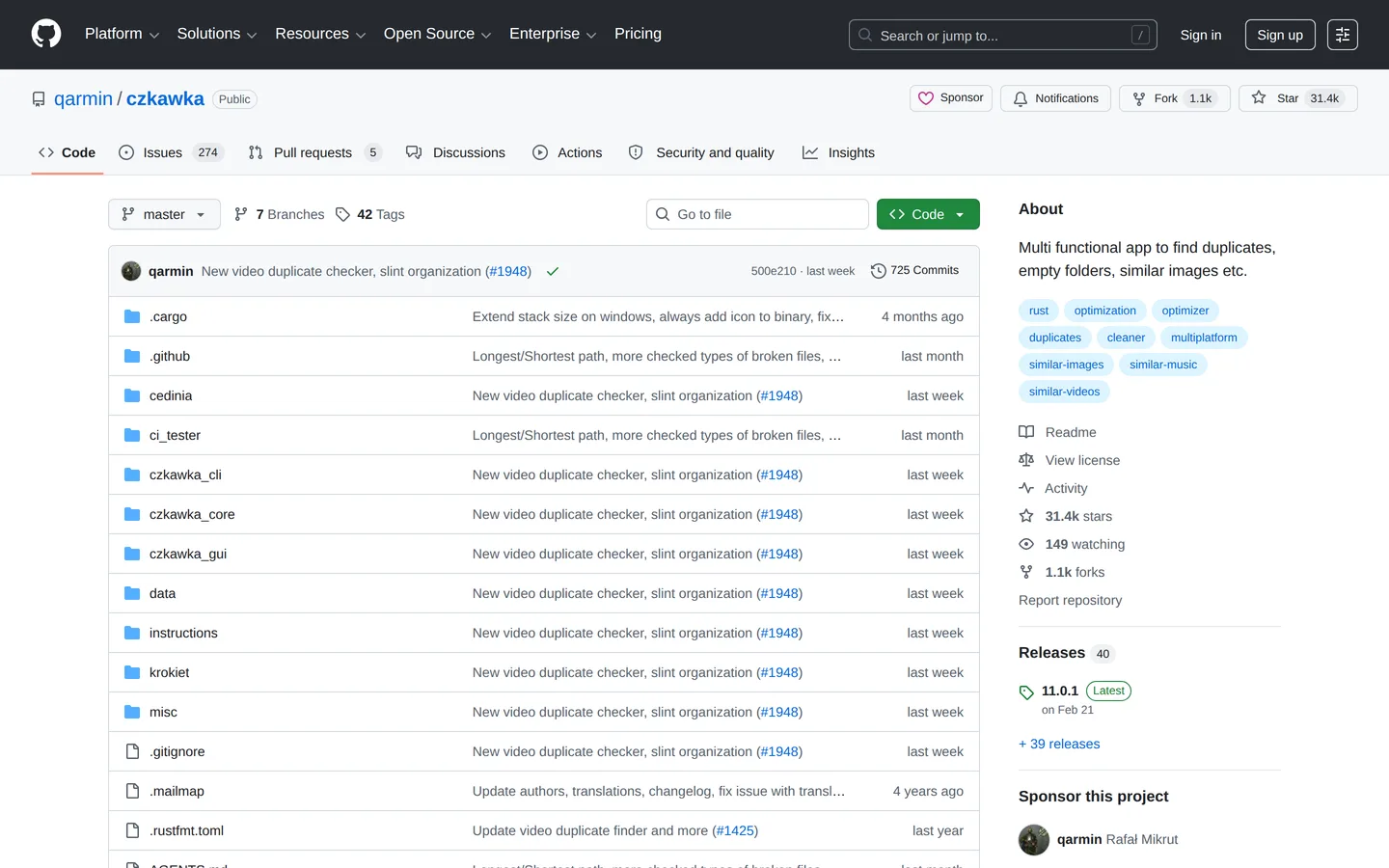Show the + 39 releases
Viewport: 1389px width, 868px height.
pyautogui.click(x=1059, y=744)
